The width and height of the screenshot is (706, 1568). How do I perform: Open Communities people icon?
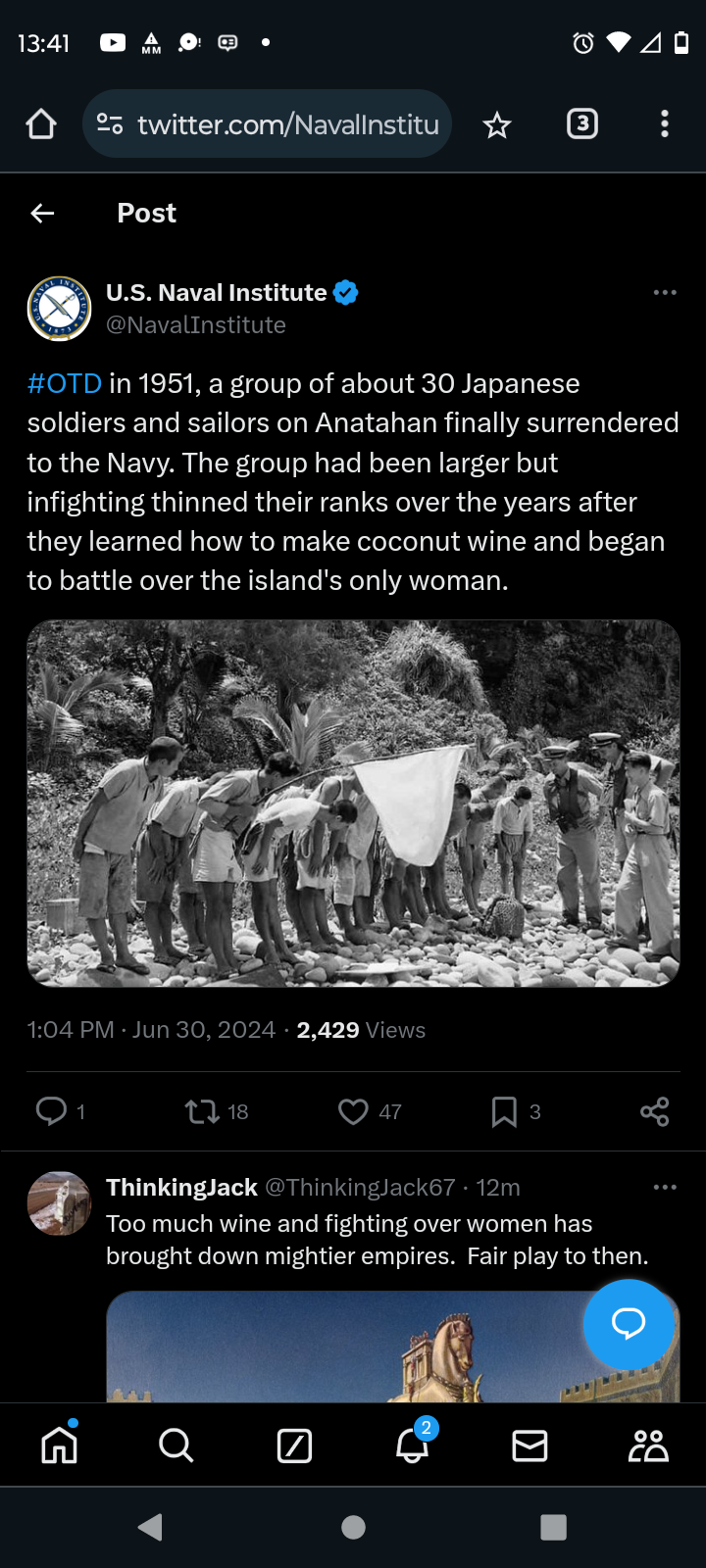(x=648, y=1445)
